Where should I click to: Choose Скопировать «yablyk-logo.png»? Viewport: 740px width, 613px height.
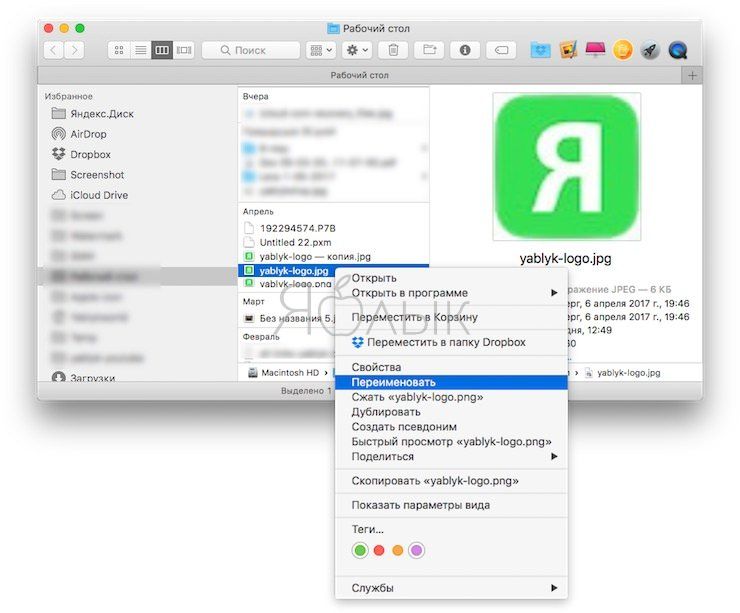451,481
